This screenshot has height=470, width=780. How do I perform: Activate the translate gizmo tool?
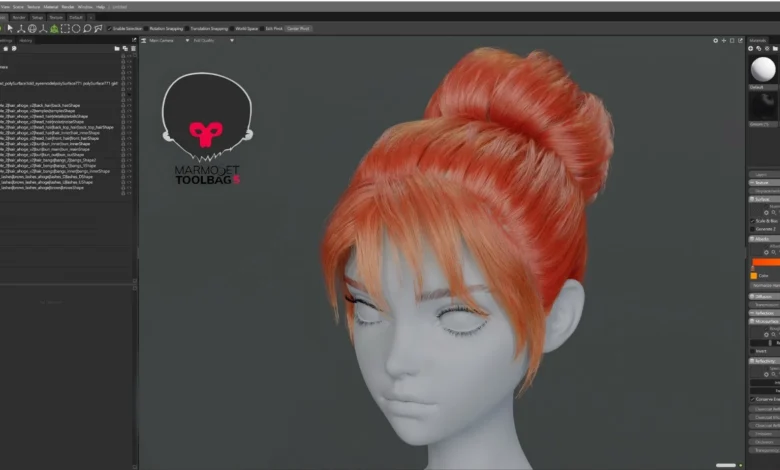point(21,28)
